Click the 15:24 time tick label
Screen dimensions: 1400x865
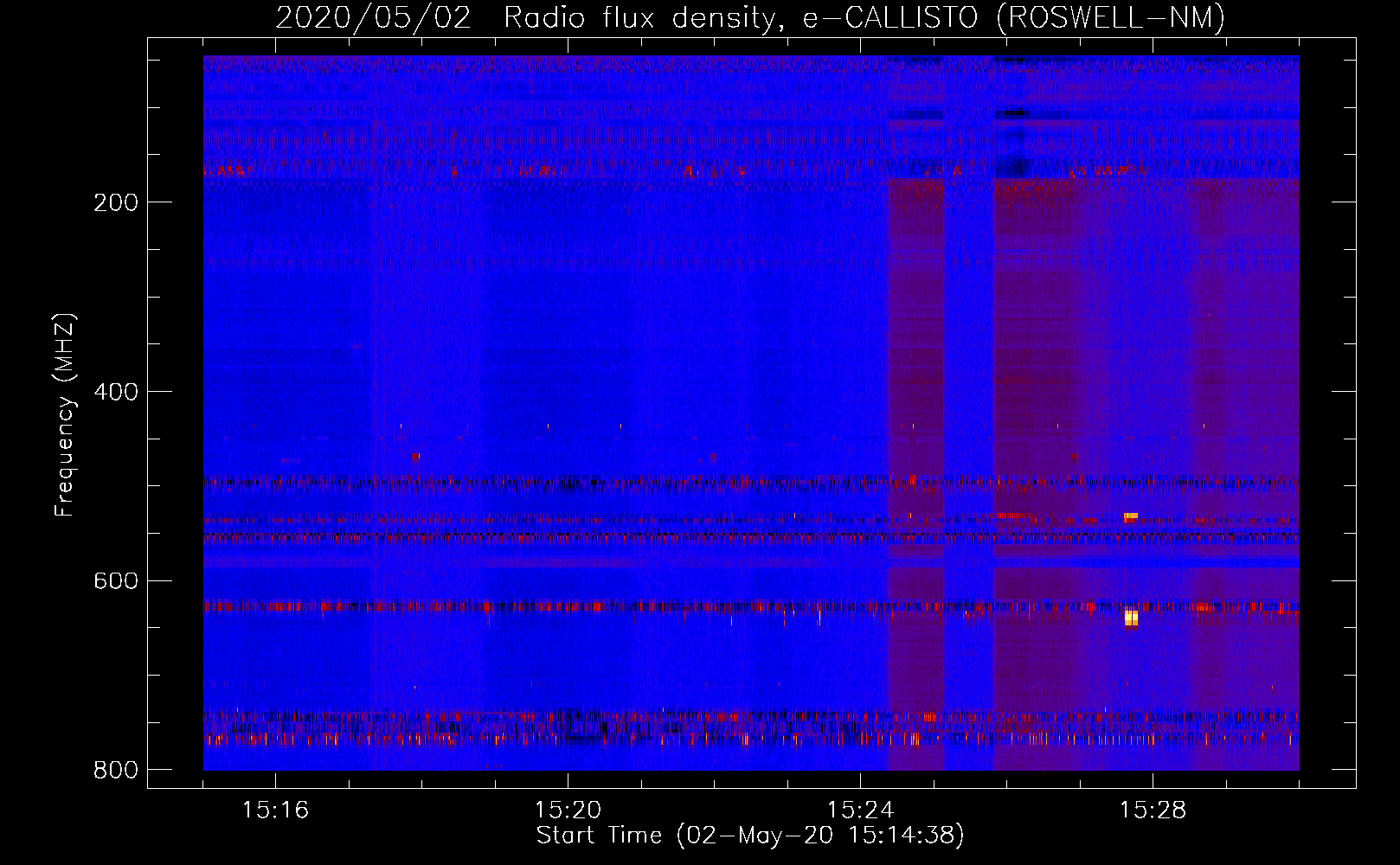click(860, 810)
